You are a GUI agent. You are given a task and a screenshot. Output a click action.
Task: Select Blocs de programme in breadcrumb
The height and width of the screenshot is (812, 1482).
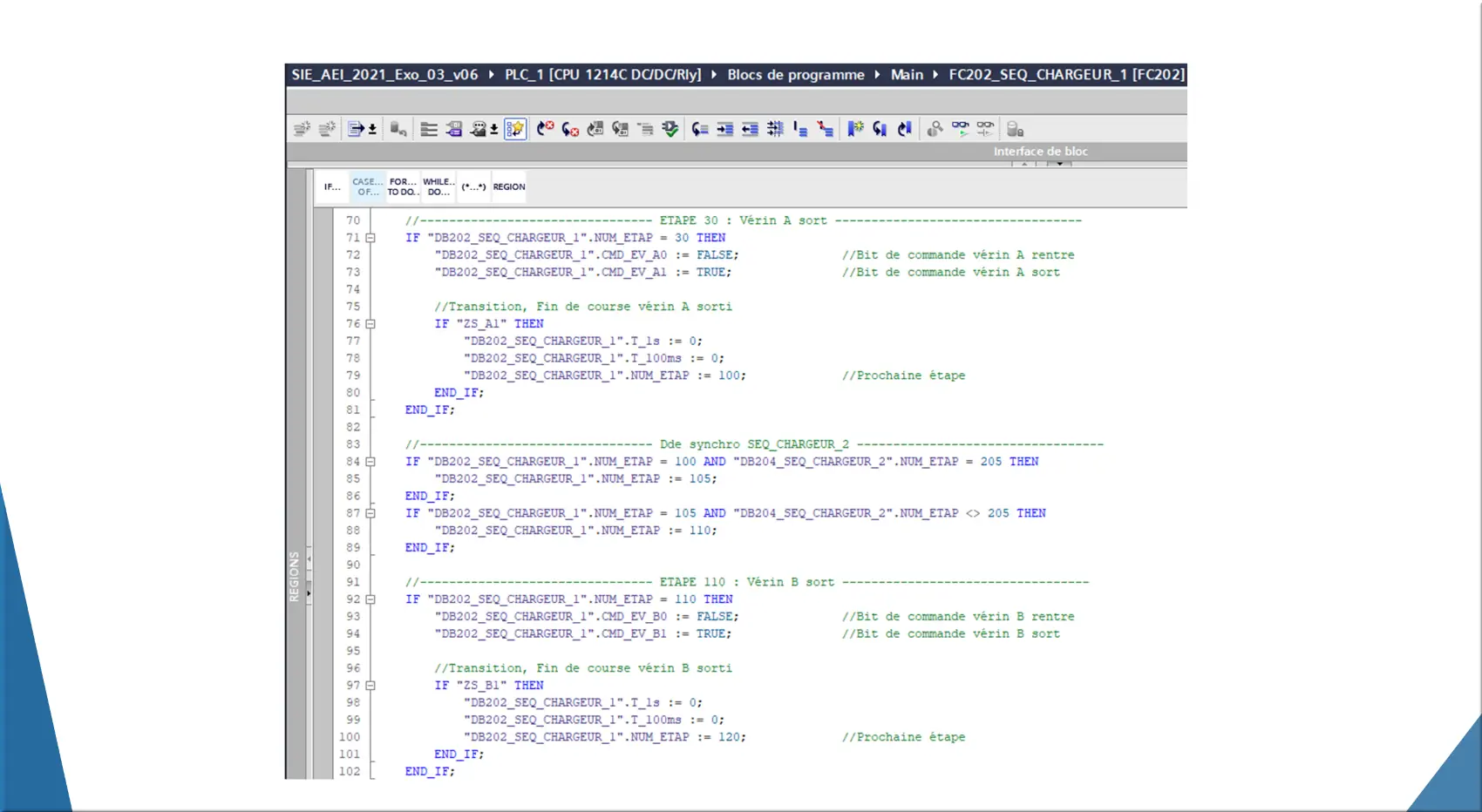[x=796, y=75]
